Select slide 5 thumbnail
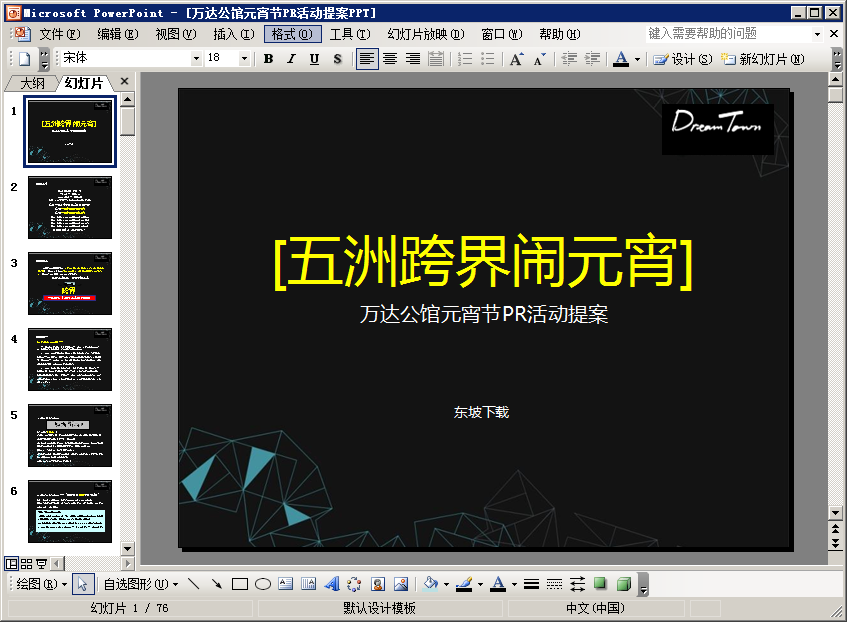Viewport: 847px width, 622px height. point(70,436)
